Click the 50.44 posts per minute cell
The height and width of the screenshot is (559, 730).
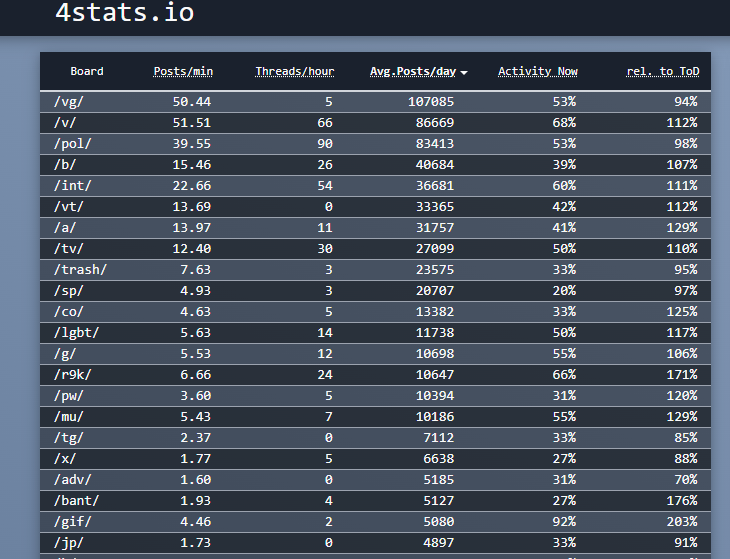click(x=191, y=101)
